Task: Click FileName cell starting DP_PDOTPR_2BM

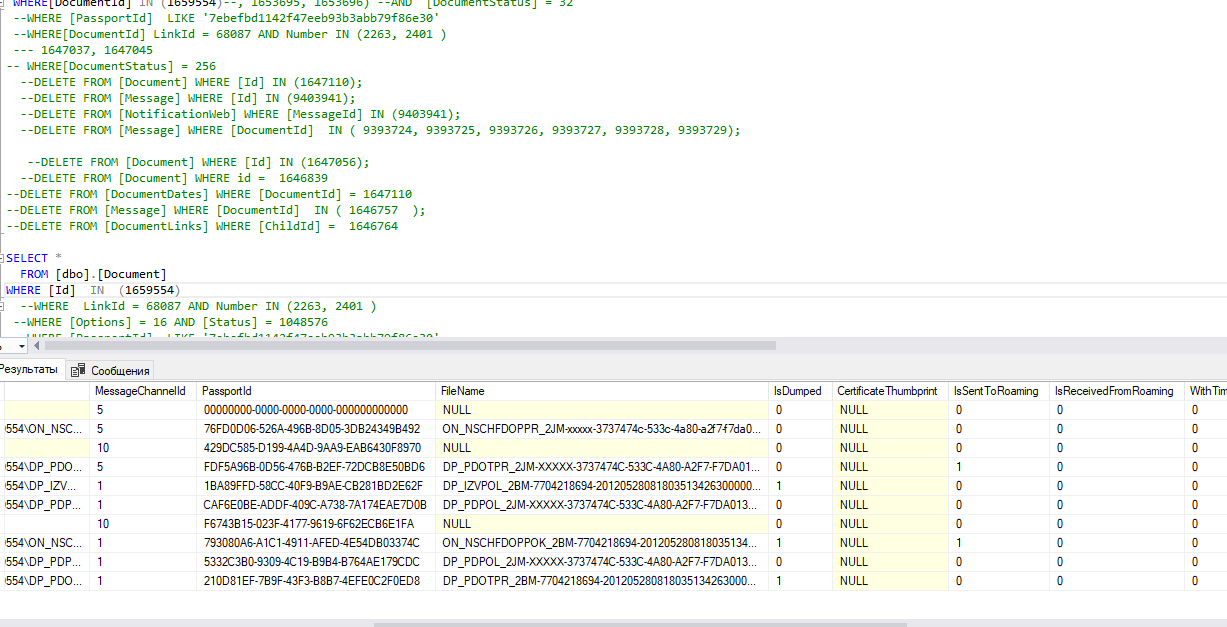Action: click(x=604, y=581)
